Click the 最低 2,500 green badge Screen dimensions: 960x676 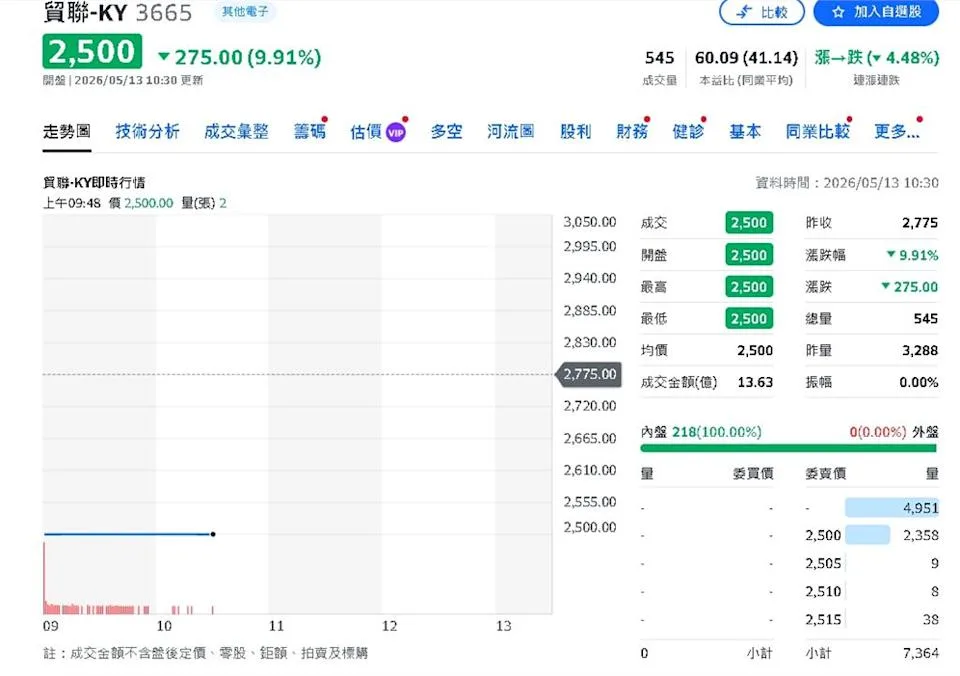click(x=749, y=318)
